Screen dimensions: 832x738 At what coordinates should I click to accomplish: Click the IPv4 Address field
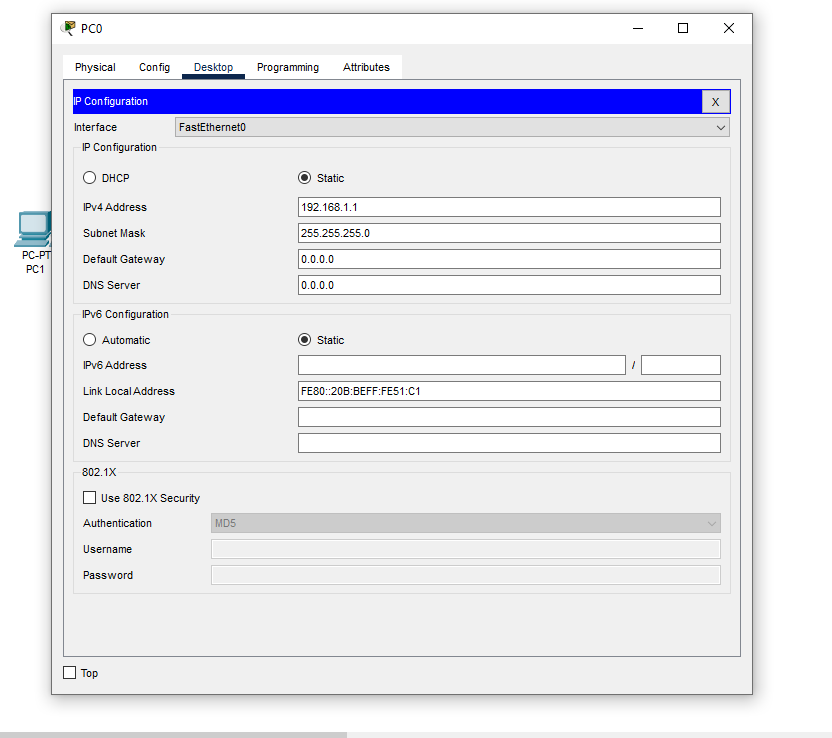pos(509,207)
